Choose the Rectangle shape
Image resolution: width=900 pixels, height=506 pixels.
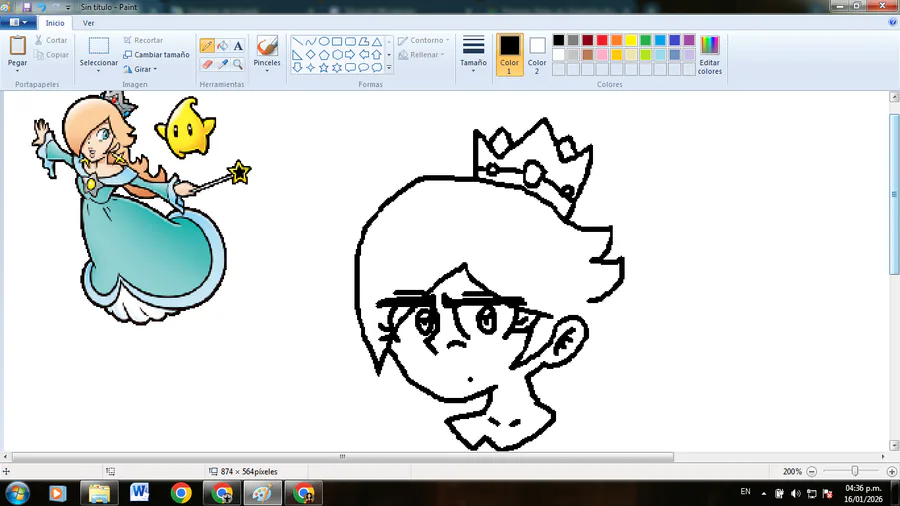[x=337, y=41]
